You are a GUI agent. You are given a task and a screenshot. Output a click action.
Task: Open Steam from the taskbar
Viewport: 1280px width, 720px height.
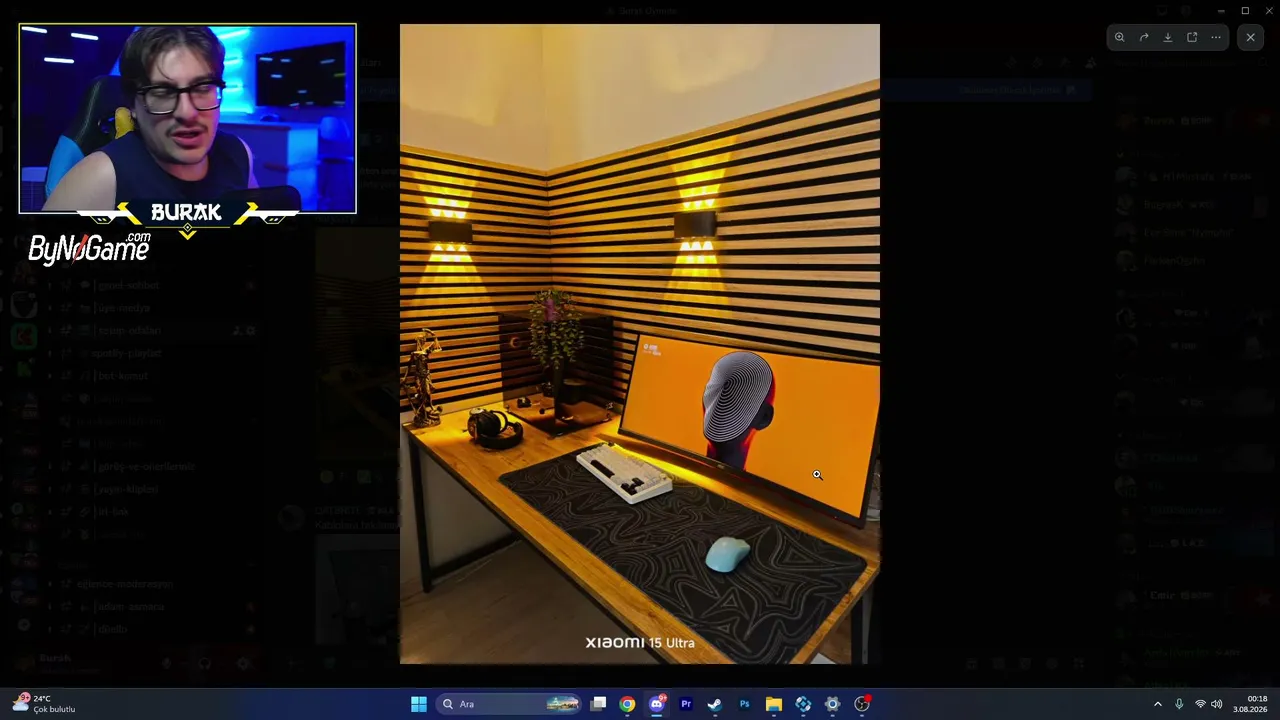click(x=715, y=704)
